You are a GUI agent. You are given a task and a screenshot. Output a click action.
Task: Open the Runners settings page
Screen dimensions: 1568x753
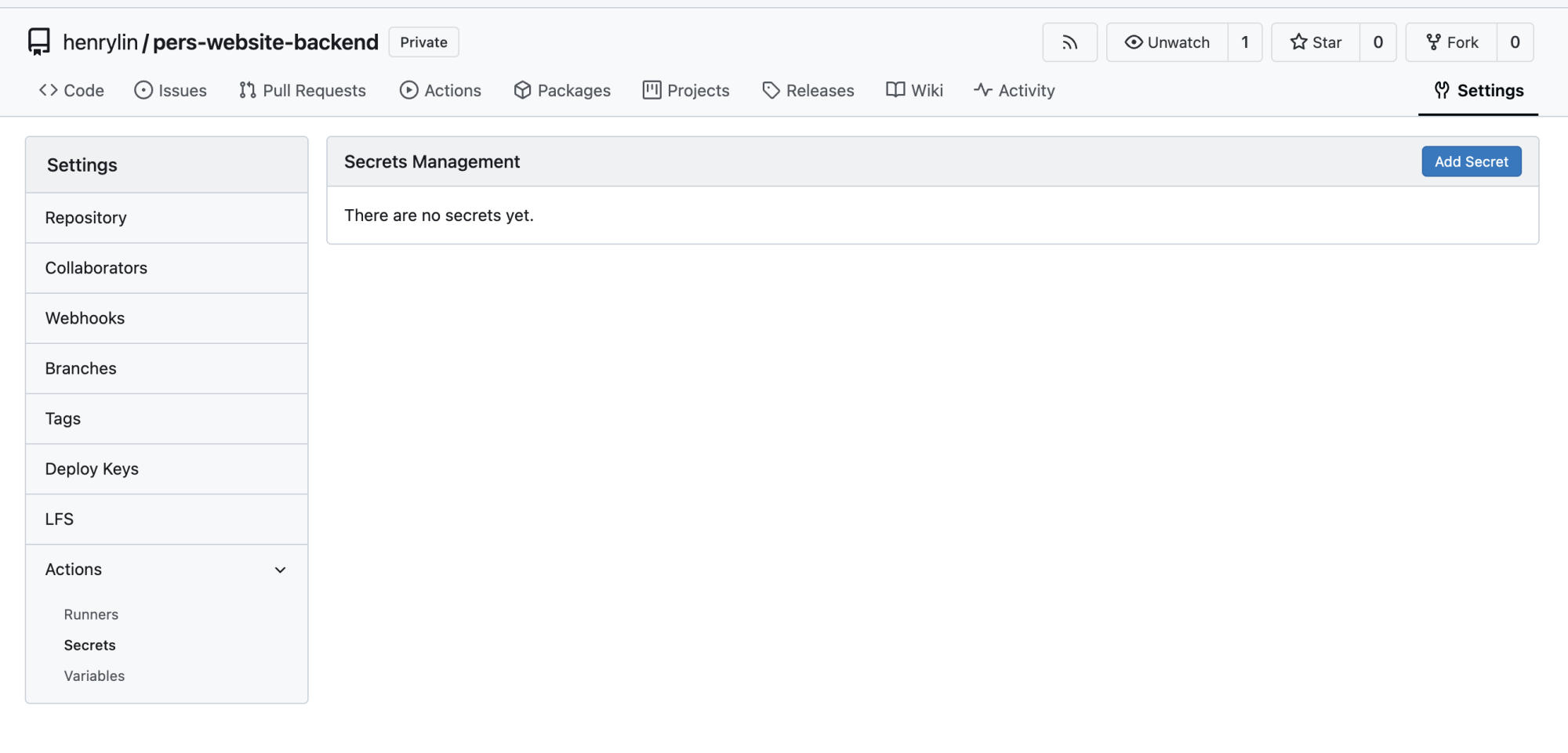(91, 614)
